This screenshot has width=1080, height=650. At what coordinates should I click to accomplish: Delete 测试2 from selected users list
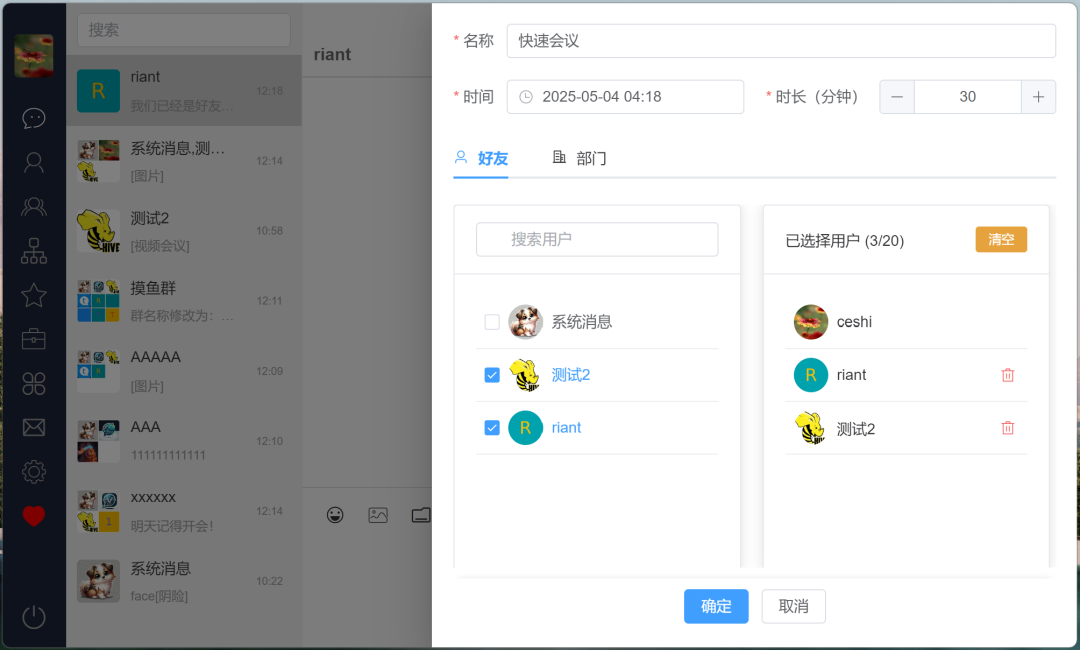[1007, 428]
